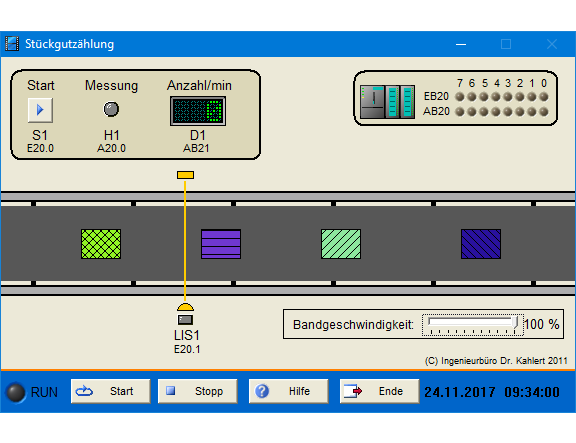Click the LIS1 light barrier sensor
The height and width of the screenshot is (443, 576).
(x=185, y=314)
